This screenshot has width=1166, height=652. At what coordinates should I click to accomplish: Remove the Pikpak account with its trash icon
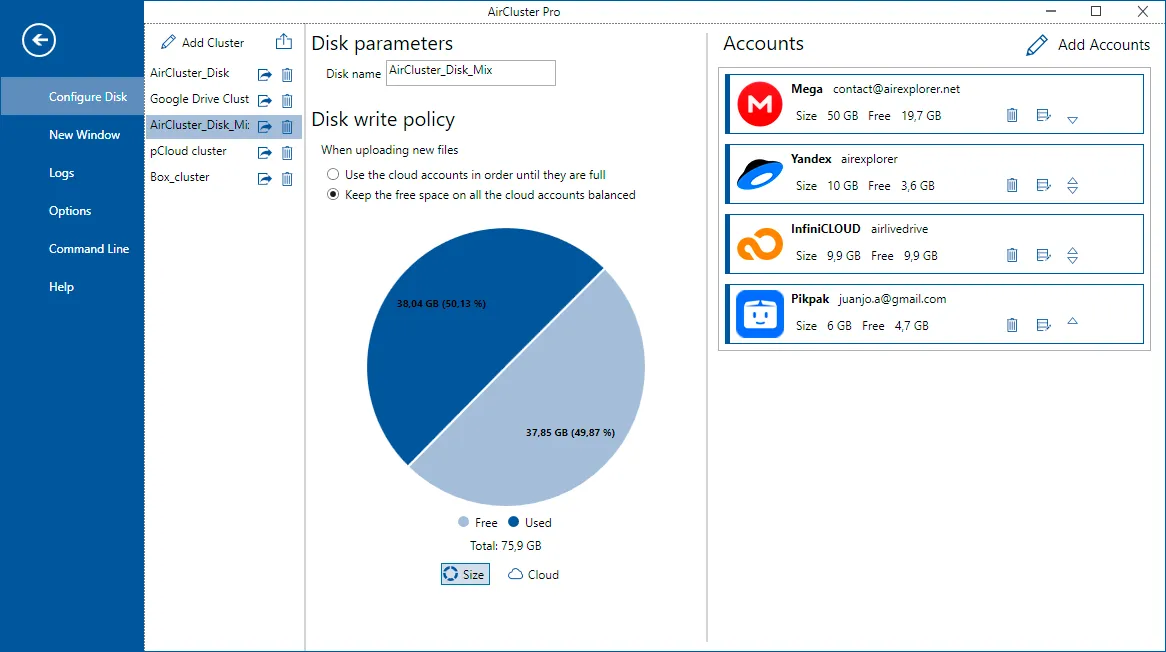coord(1012,325)
